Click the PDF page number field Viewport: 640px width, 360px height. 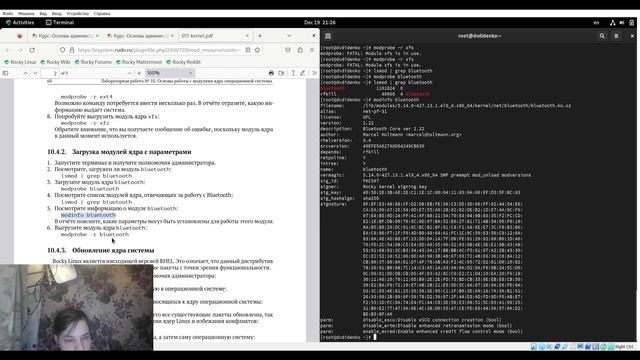[x=50, y=73]
